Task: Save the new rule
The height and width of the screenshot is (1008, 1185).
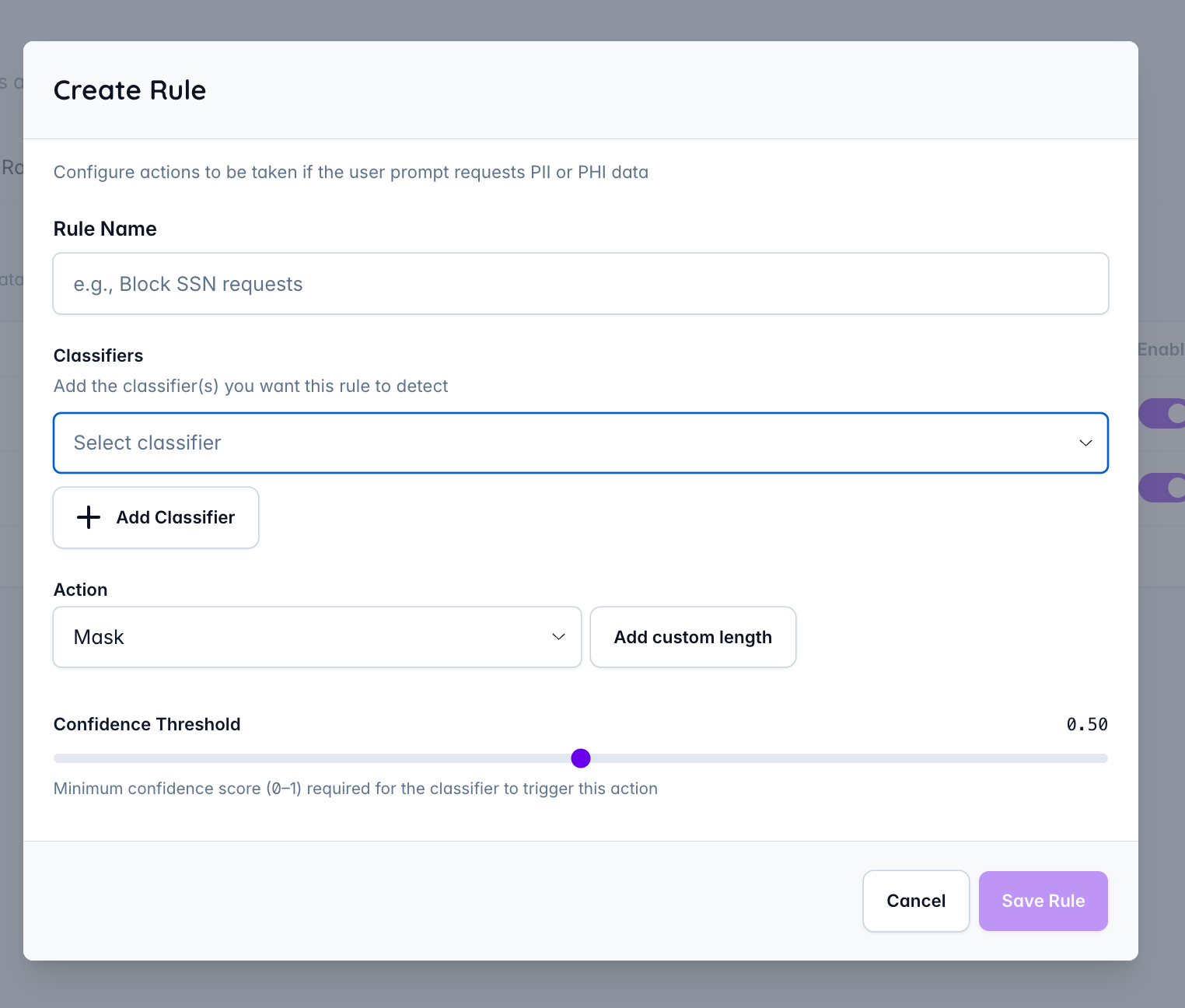Action: [x=1043, y=901]
